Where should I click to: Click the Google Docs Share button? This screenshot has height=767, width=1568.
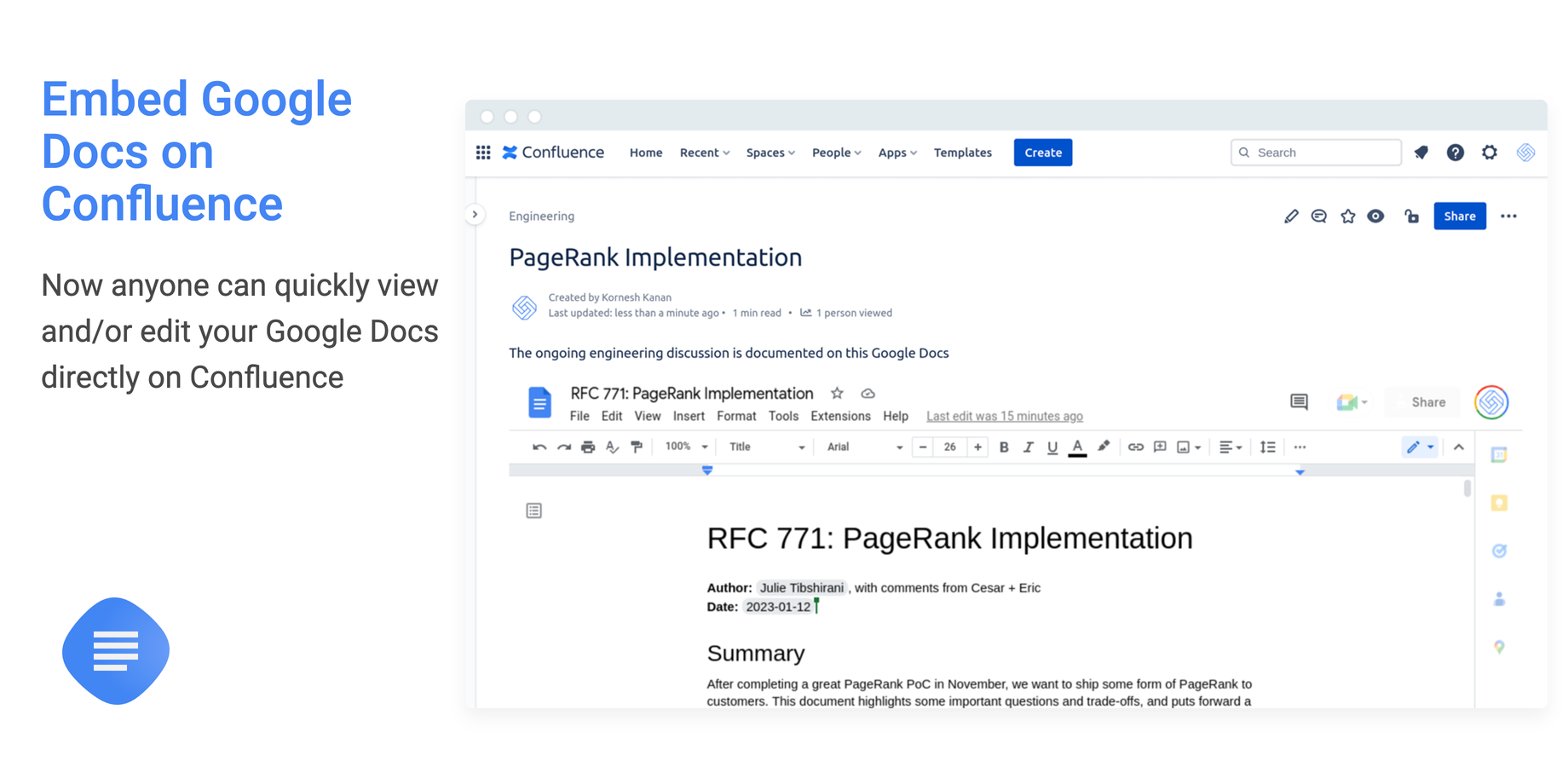click(1422, 402)
